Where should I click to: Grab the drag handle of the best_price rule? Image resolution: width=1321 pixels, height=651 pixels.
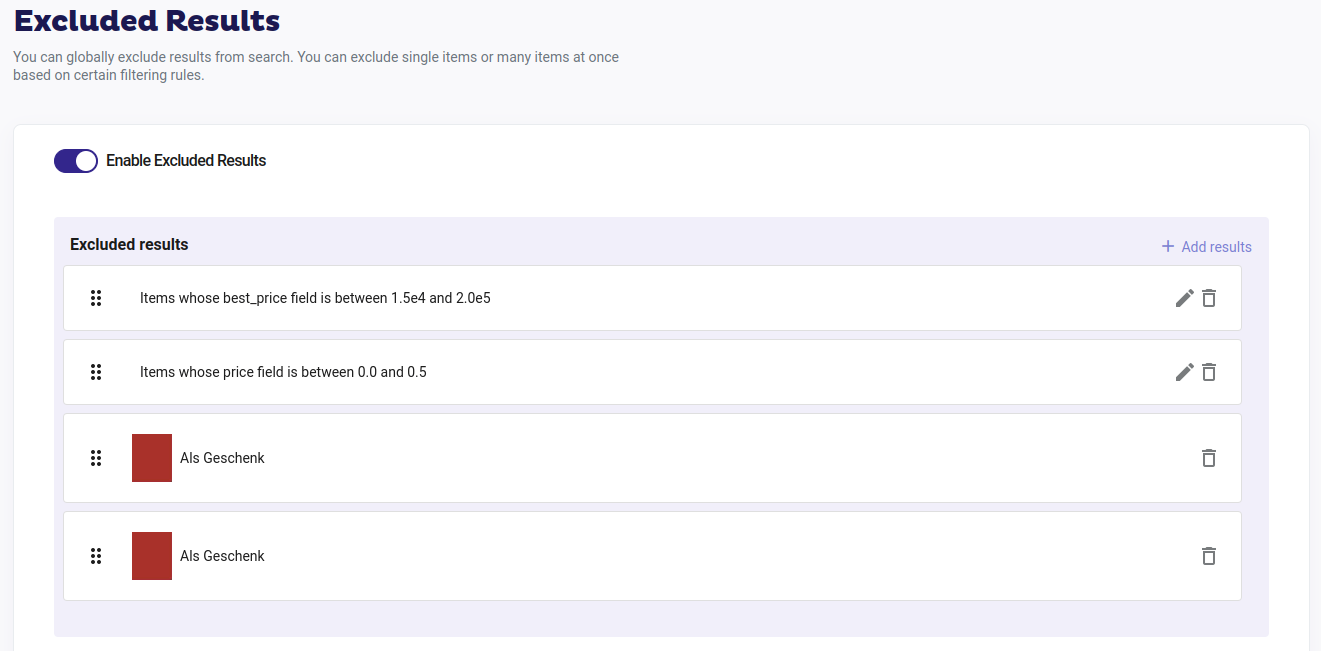(x=96, y=298)
